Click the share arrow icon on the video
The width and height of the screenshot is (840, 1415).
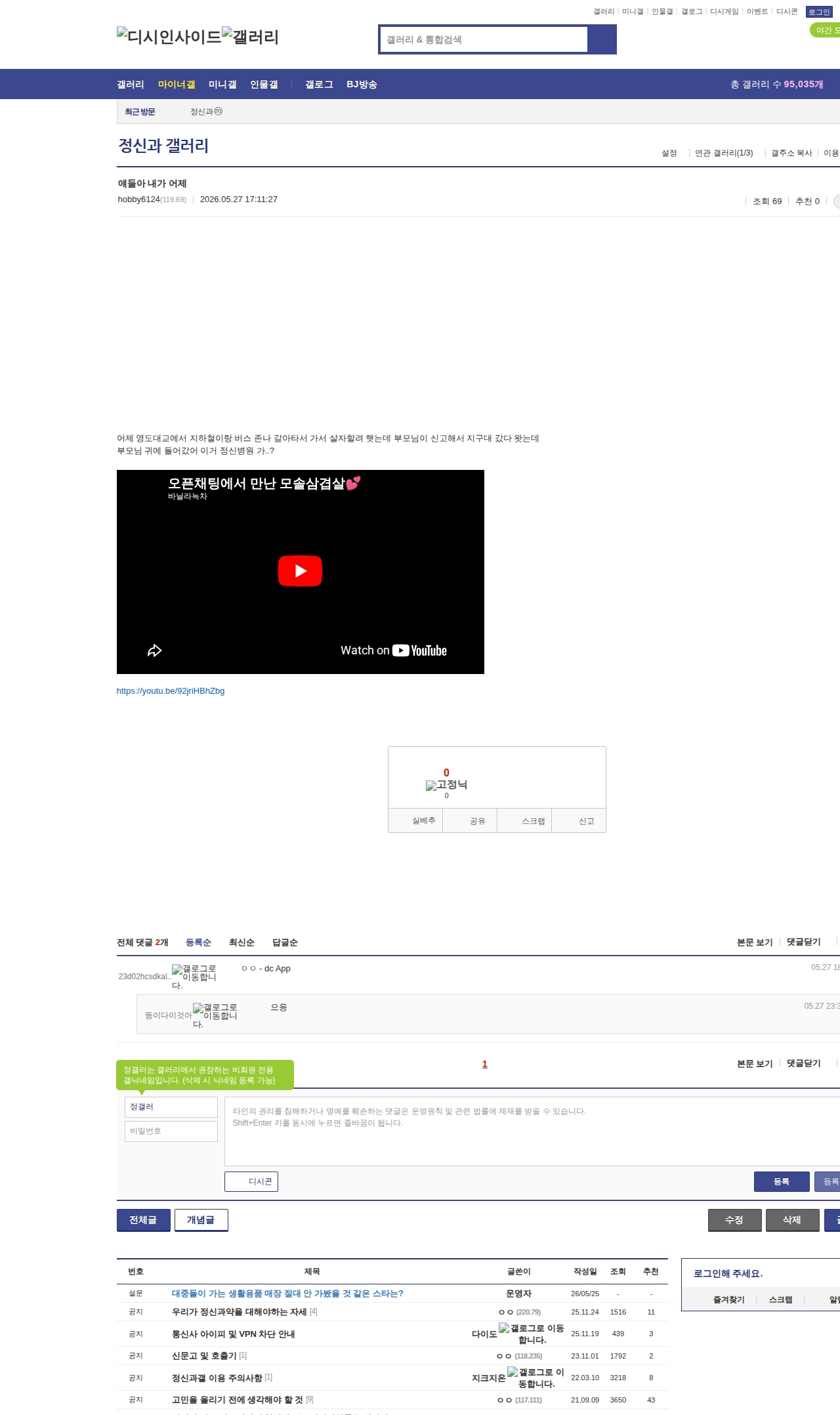coord(155,650)
